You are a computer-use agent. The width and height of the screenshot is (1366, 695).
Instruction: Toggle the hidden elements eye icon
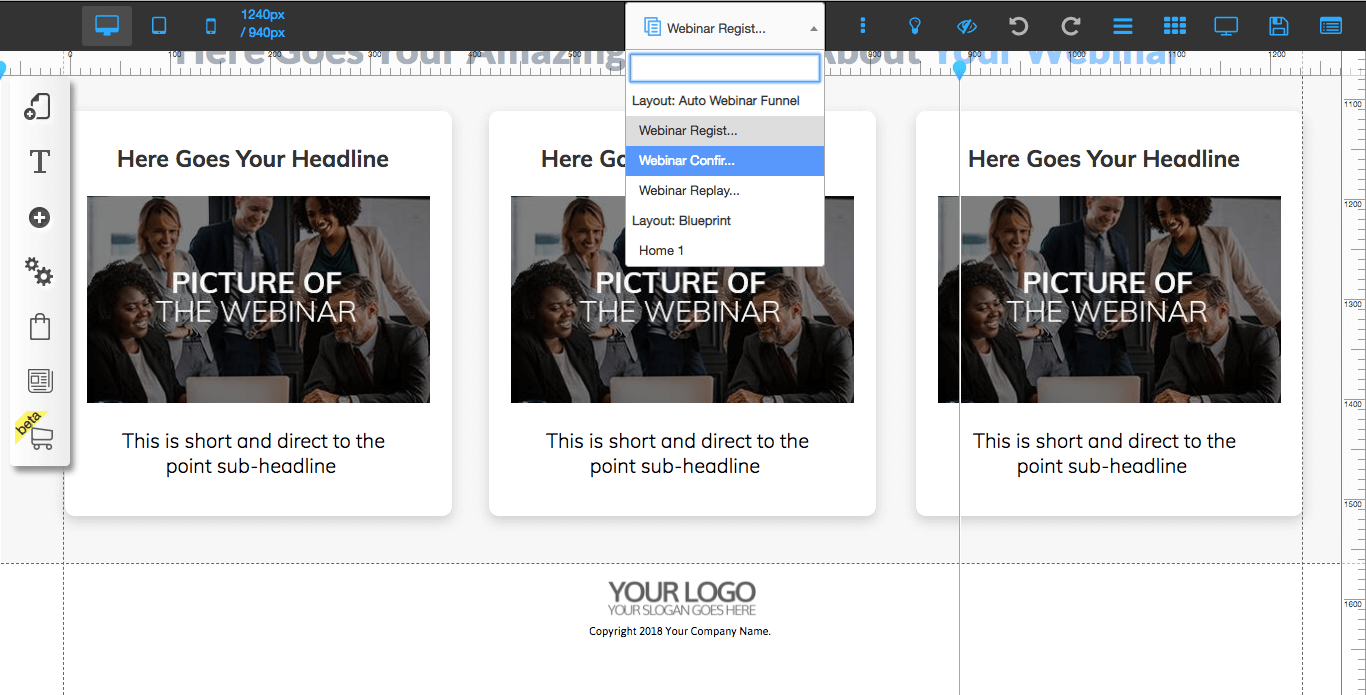pyautogui.click(x=965, y=26)
